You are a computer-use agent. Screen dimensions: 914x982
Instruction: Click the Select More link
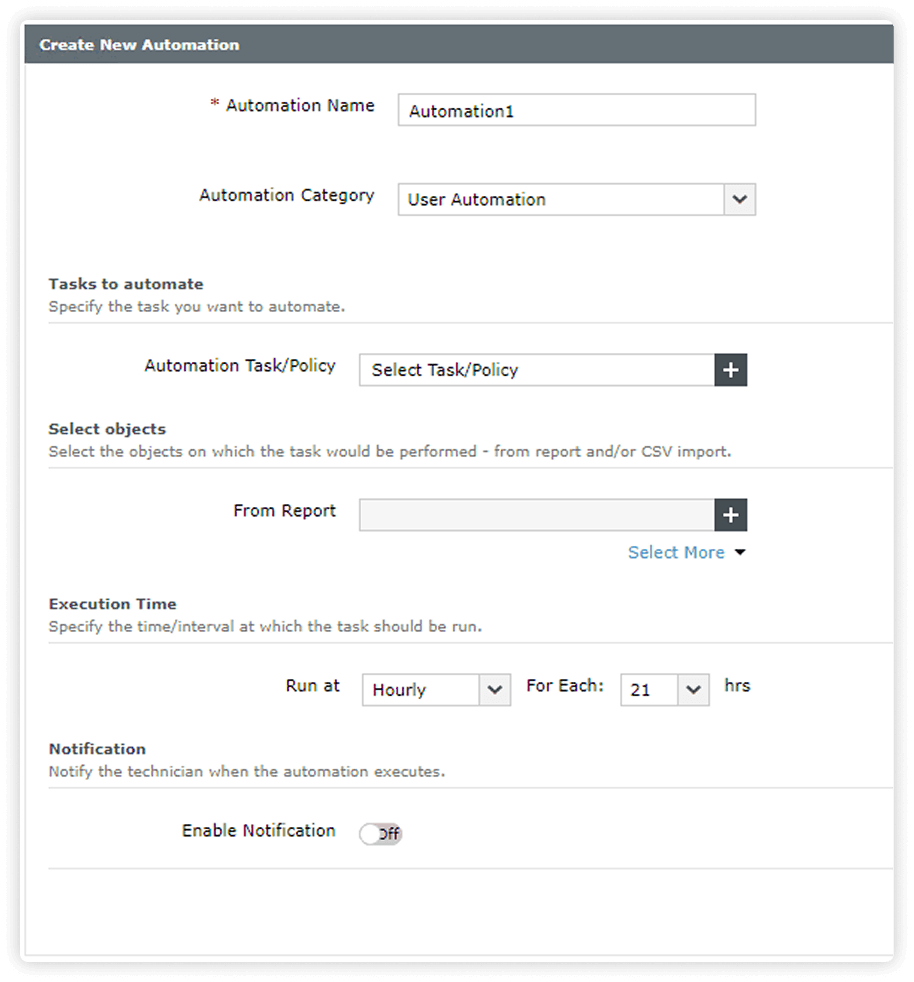tap(676, 553)
